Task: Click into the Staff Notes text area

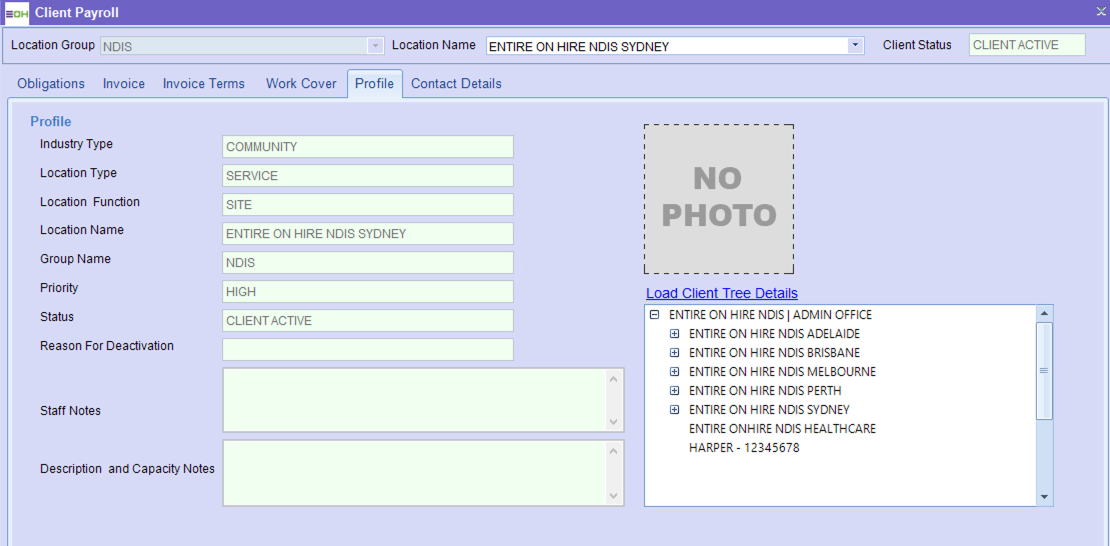Action: 414,400
